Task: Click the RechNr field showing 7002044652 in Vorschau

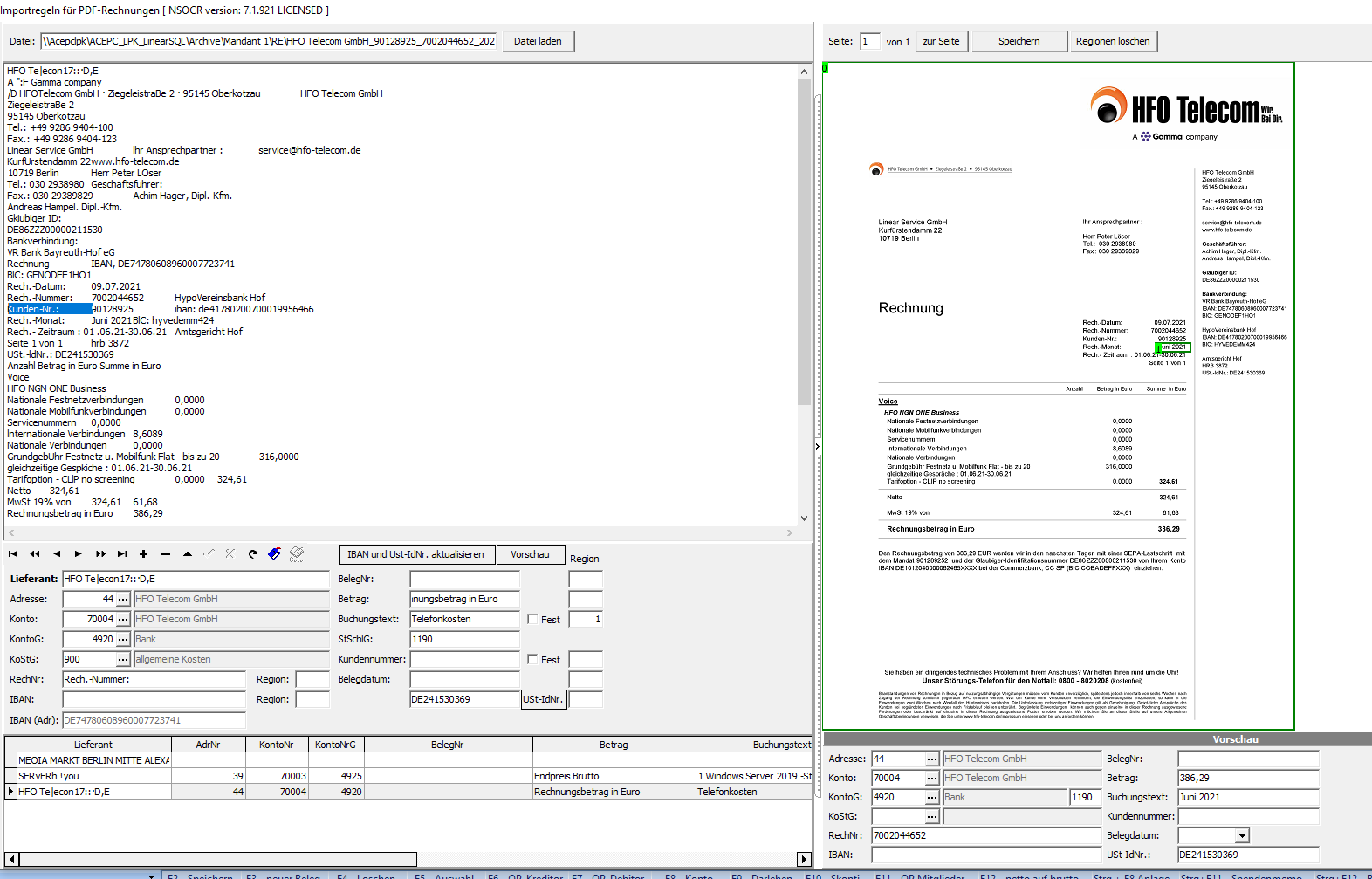Action: click(986, 835)
